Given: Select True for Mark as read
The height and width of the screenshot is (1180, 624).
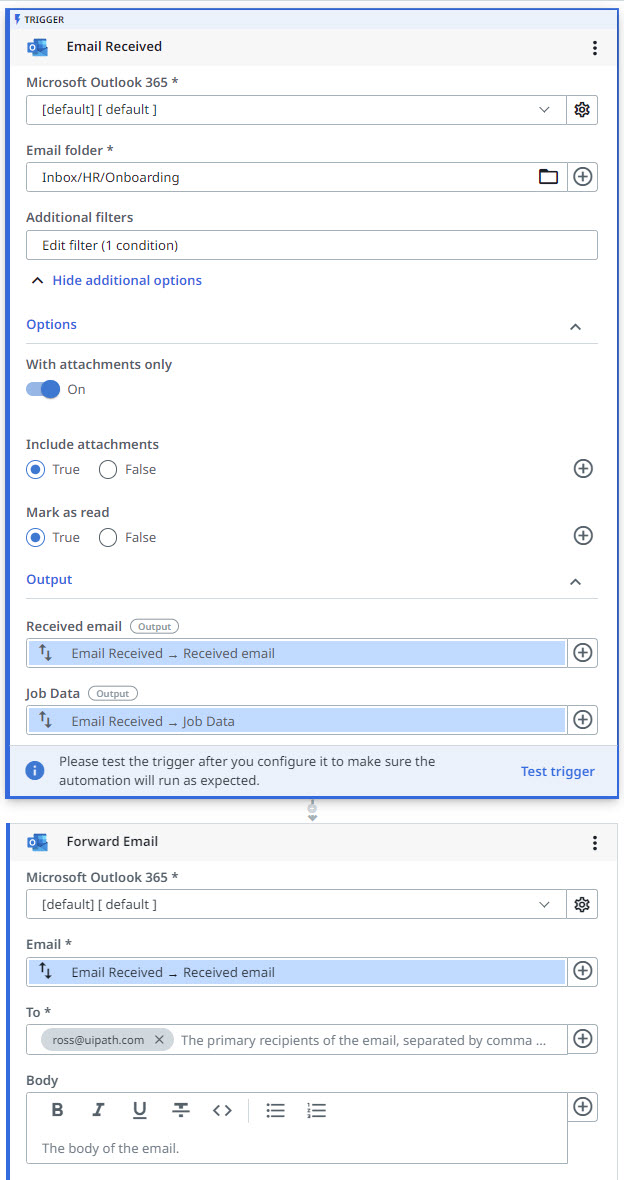Looking at the screenshot, I should point(36,537).
